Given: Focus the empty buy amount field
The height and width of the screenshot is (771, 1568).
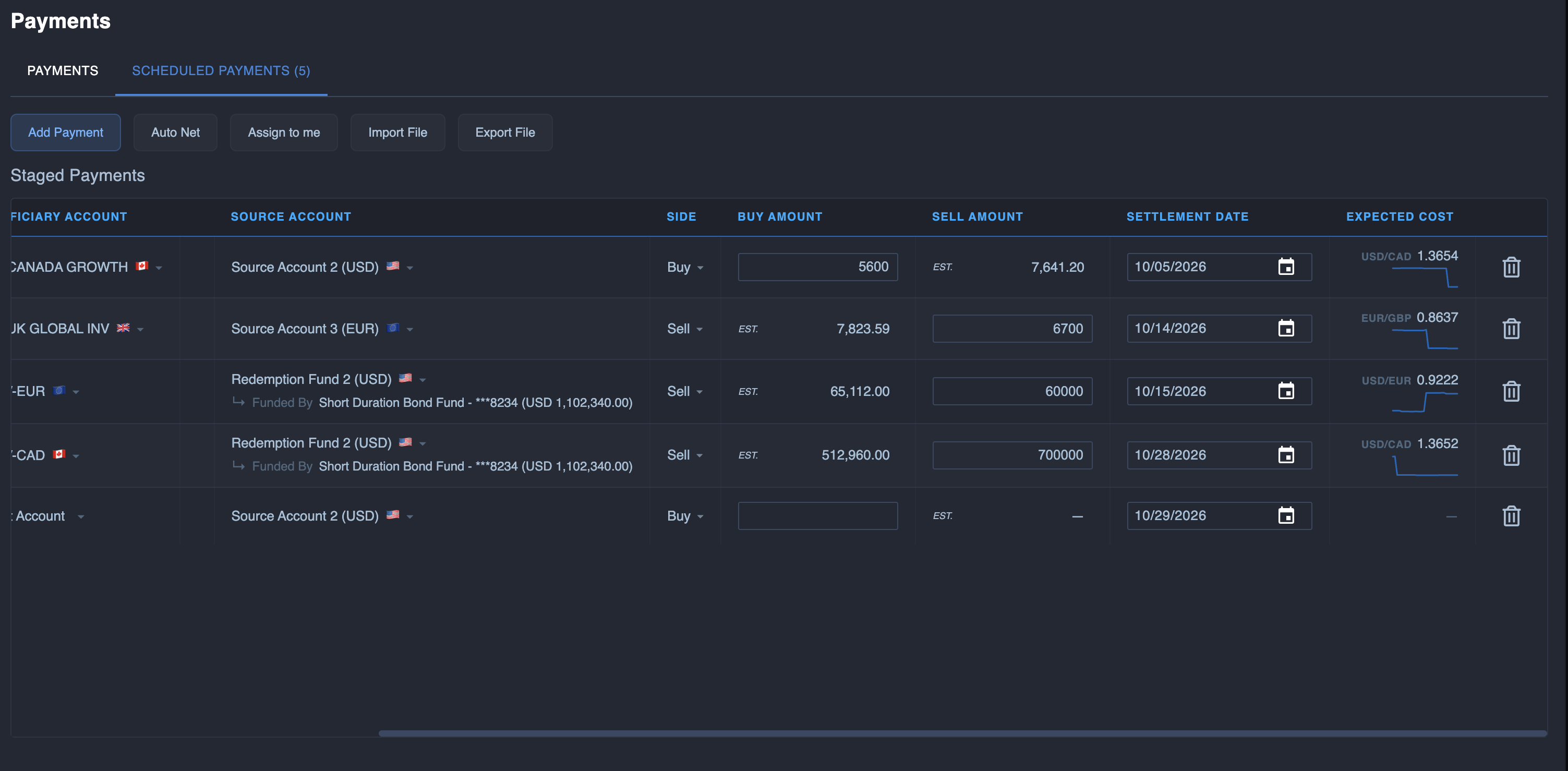Looking at the screenshot, I should click(817, 515).
